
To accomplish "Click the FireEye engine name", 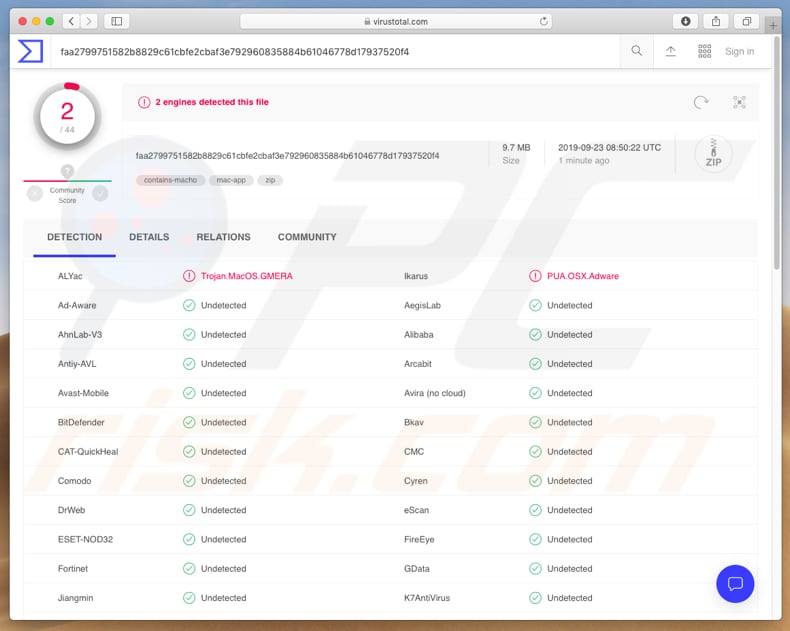I will [419, 539].
